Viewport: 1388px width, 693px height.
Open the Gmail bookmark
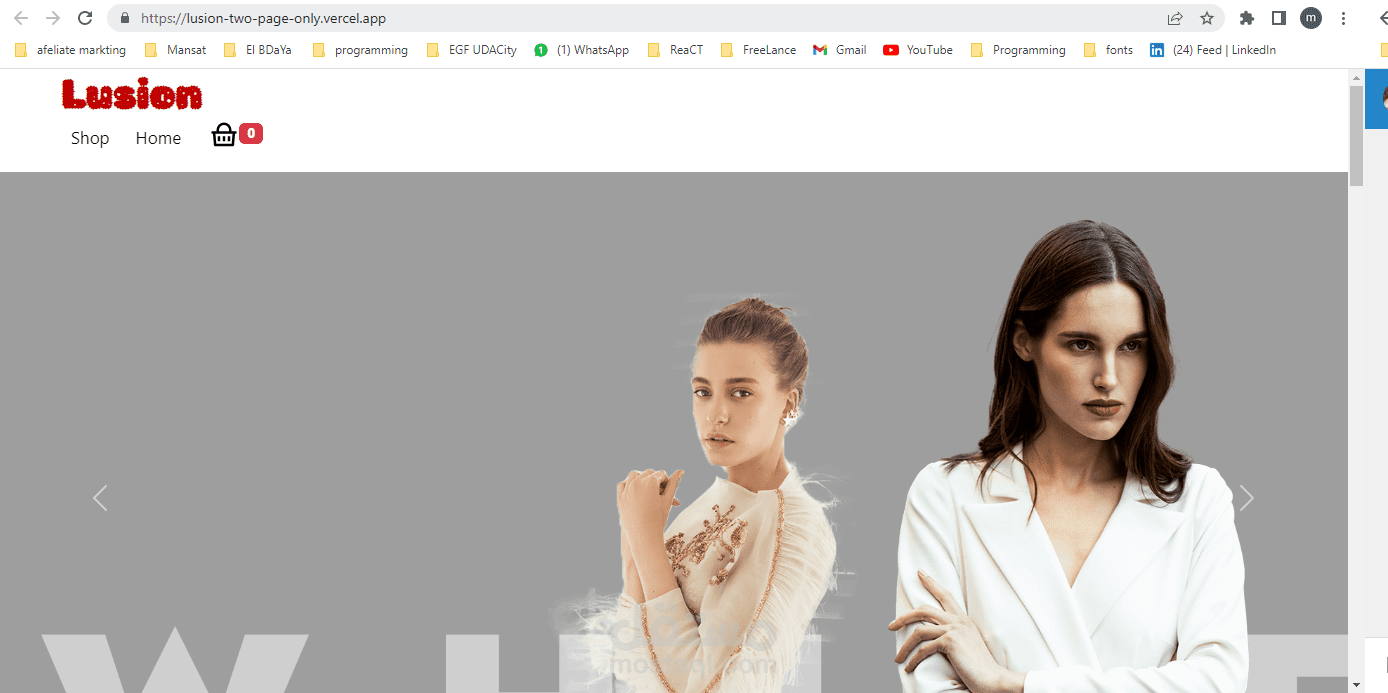(x=840, y=50)
